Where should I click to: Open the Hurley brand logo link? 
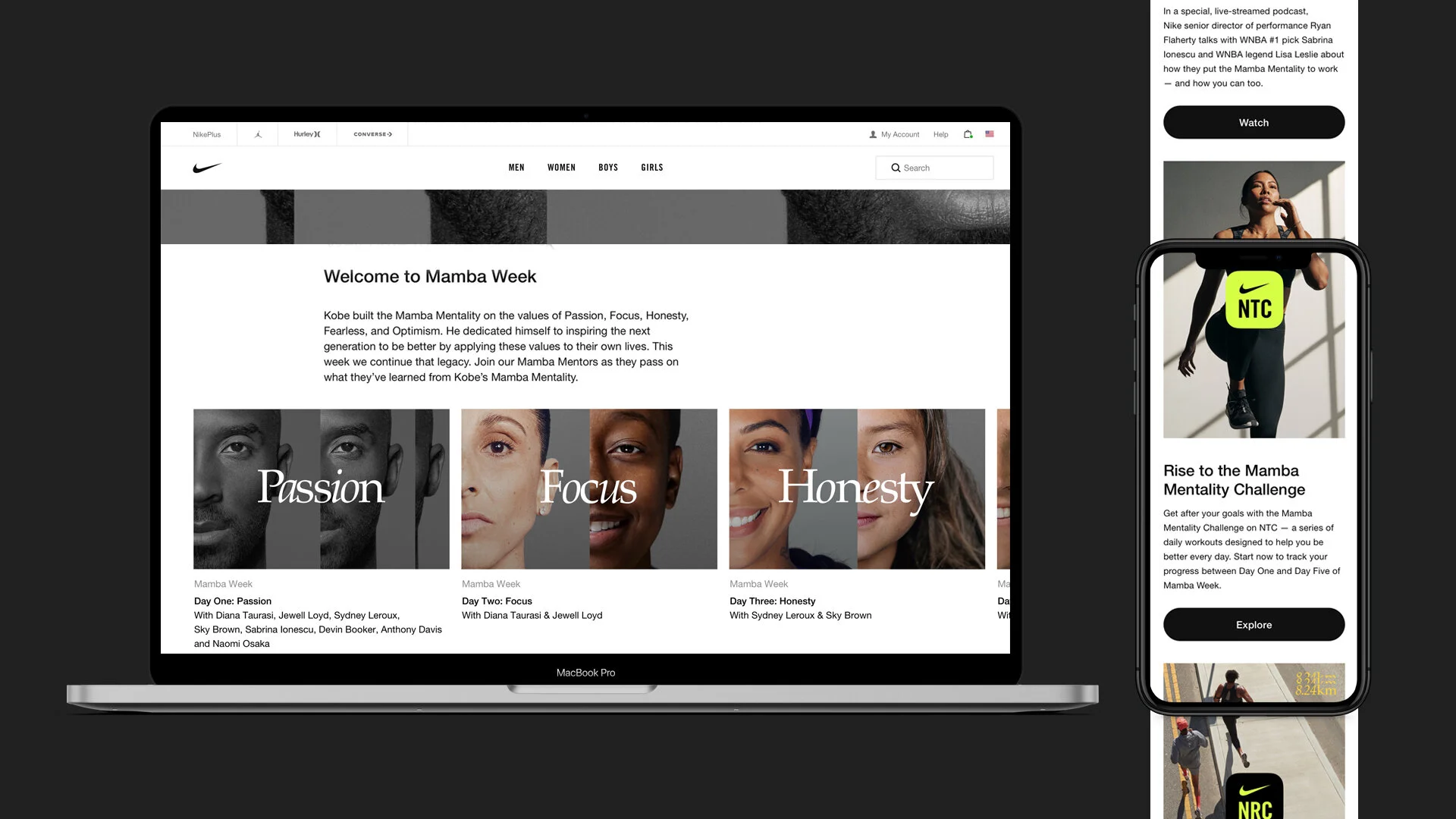(307, 134)
